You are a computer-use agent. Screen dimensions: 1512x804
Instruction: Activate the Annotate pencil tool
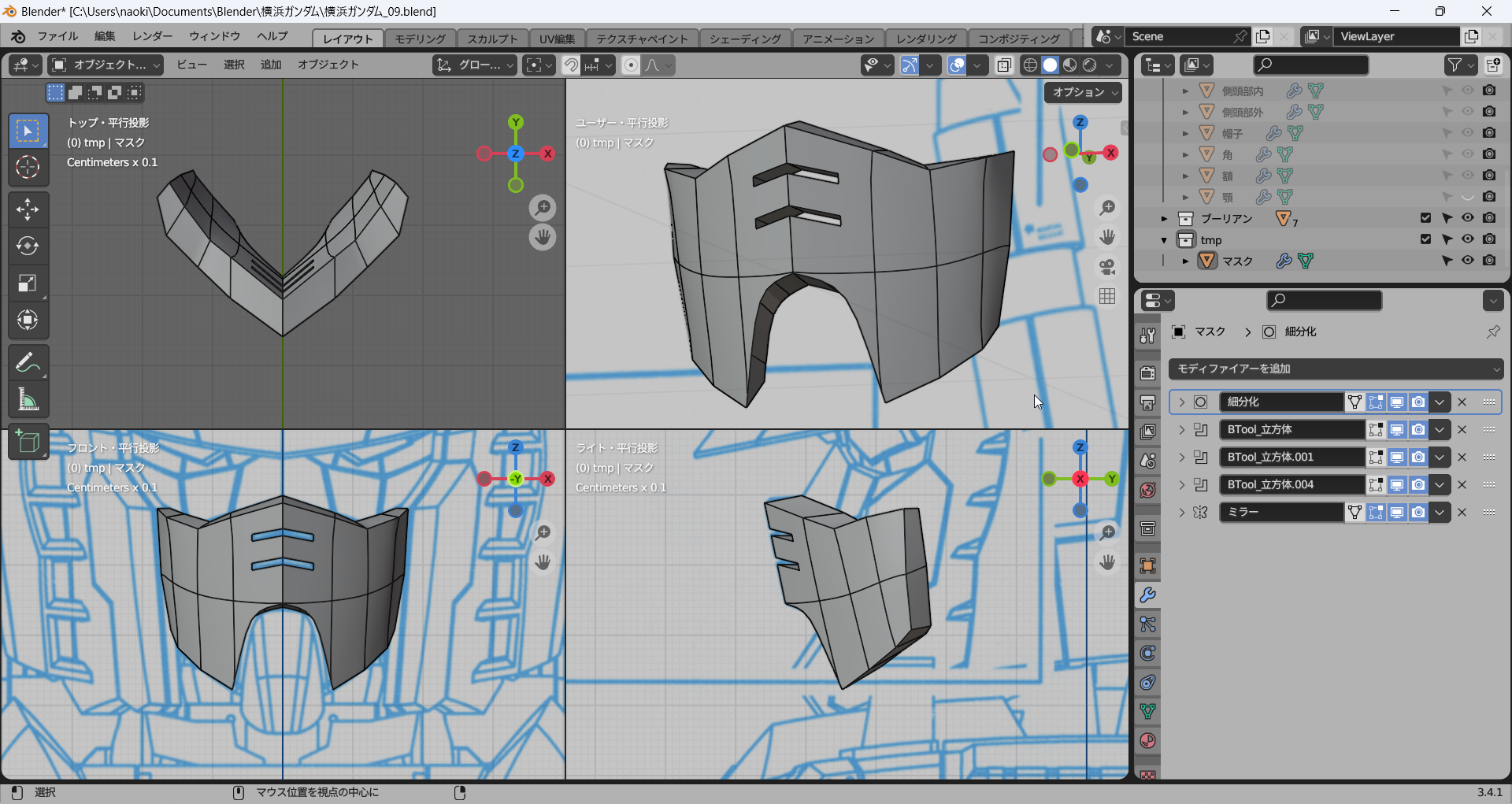tap(28, 363)
